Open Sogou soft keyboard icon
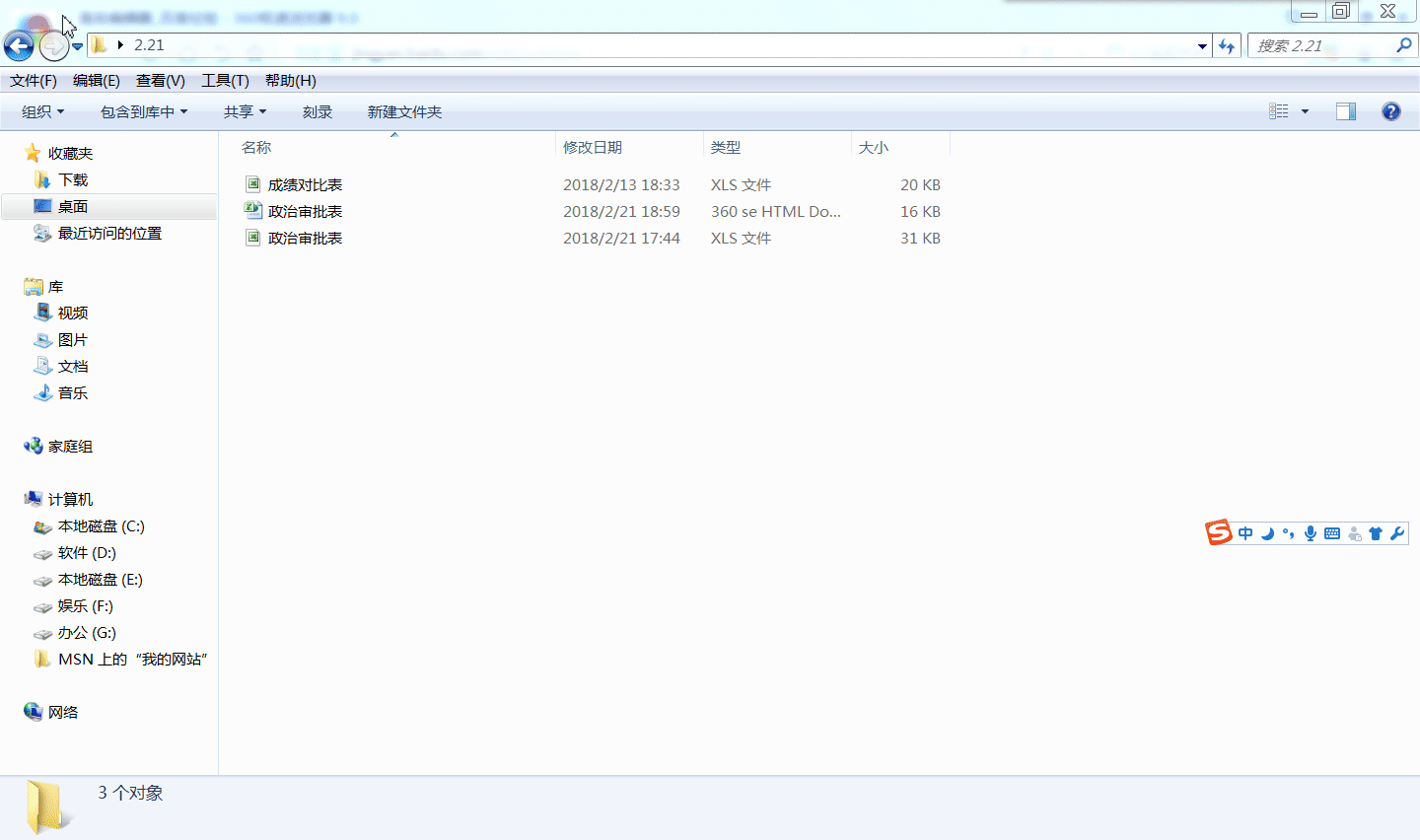1420x840 pixels. (1332, 533)
